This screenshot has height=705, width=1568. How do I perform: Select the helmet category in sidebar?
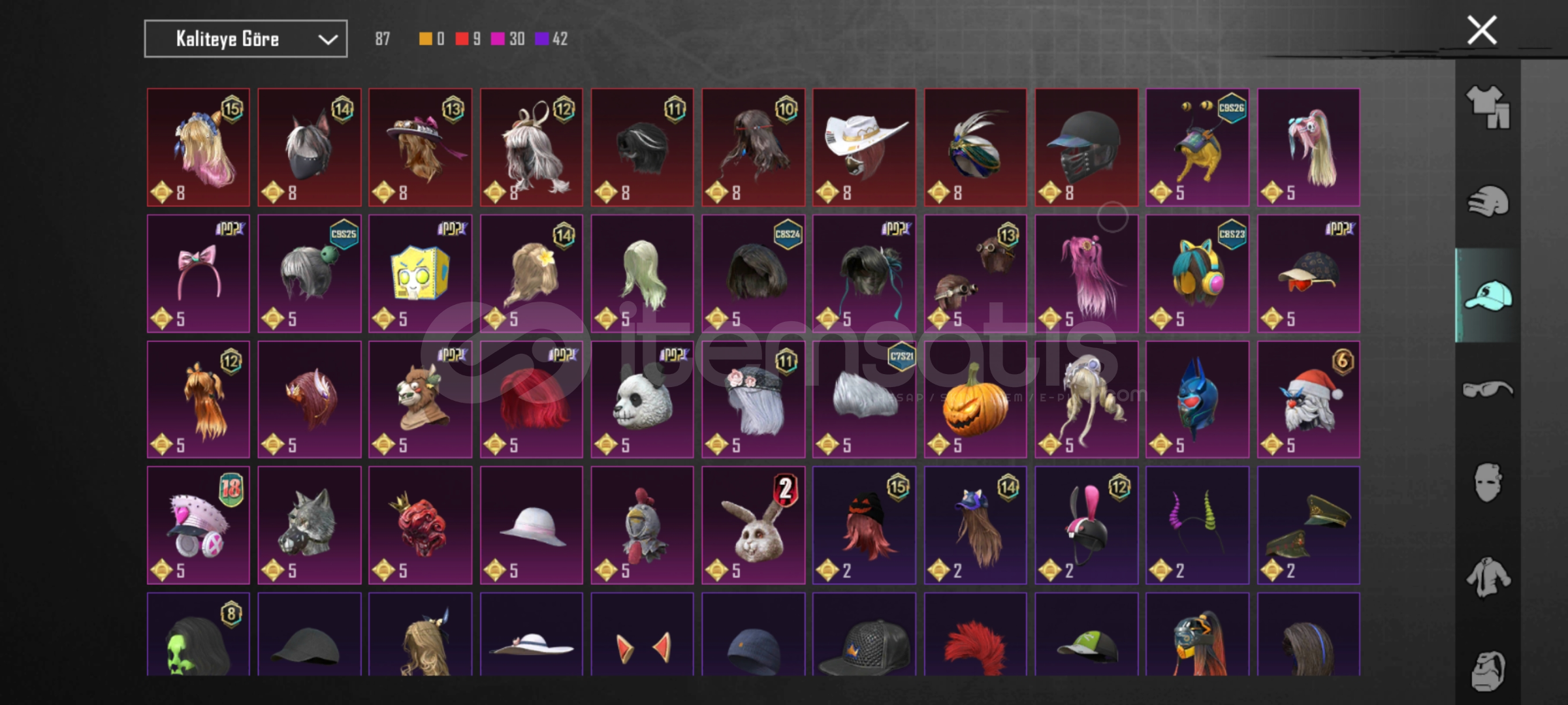(x=1488, y=201)
